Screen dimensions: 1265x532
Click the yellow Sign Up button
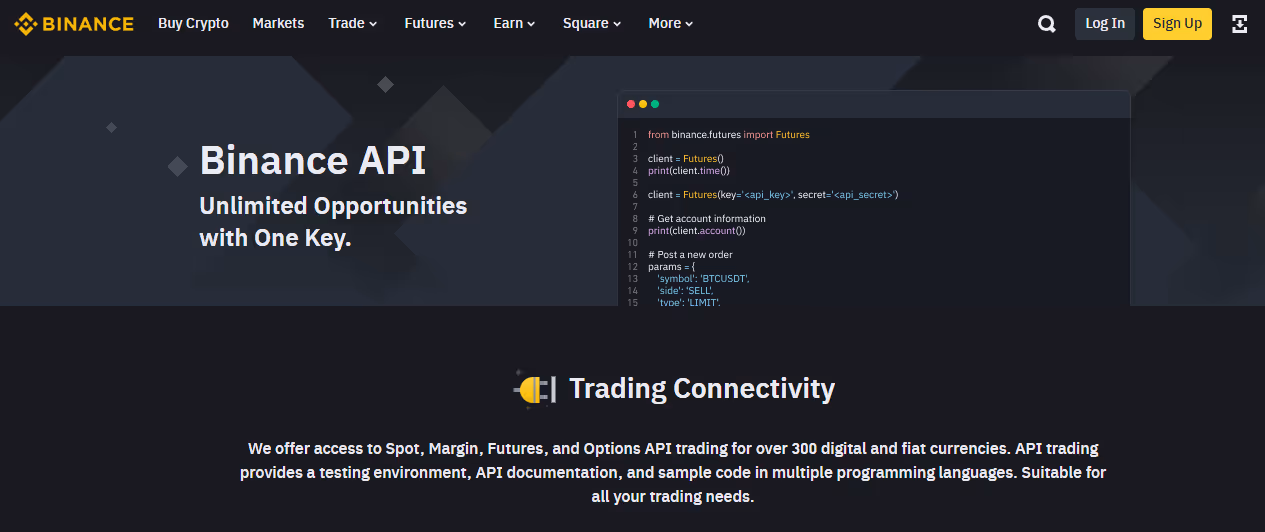pos(1177,24)
